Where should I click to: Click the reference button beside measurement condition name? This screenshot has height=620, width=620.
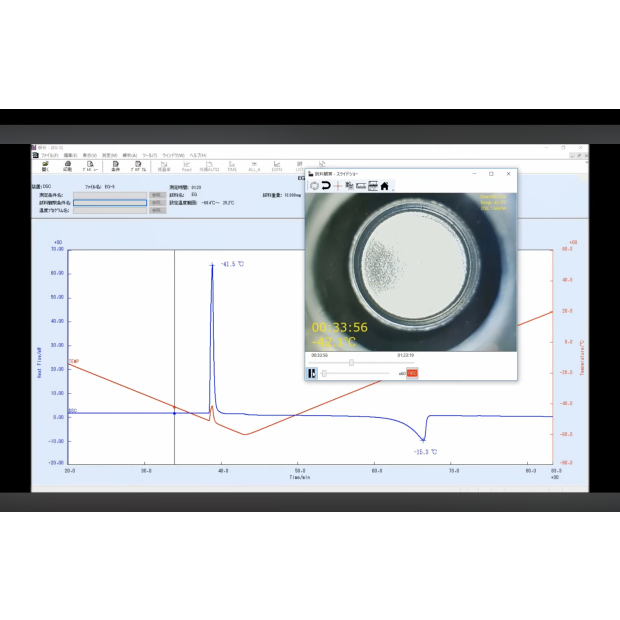coord(157,194)
